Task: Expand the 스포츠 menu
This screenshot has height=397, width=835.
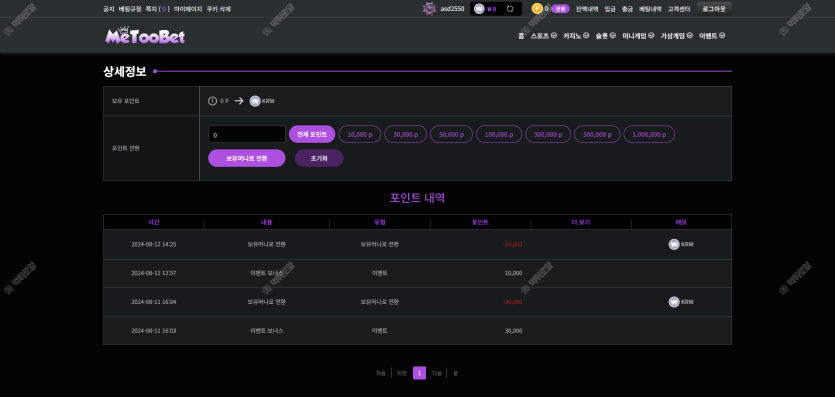Action: [544, 36]
